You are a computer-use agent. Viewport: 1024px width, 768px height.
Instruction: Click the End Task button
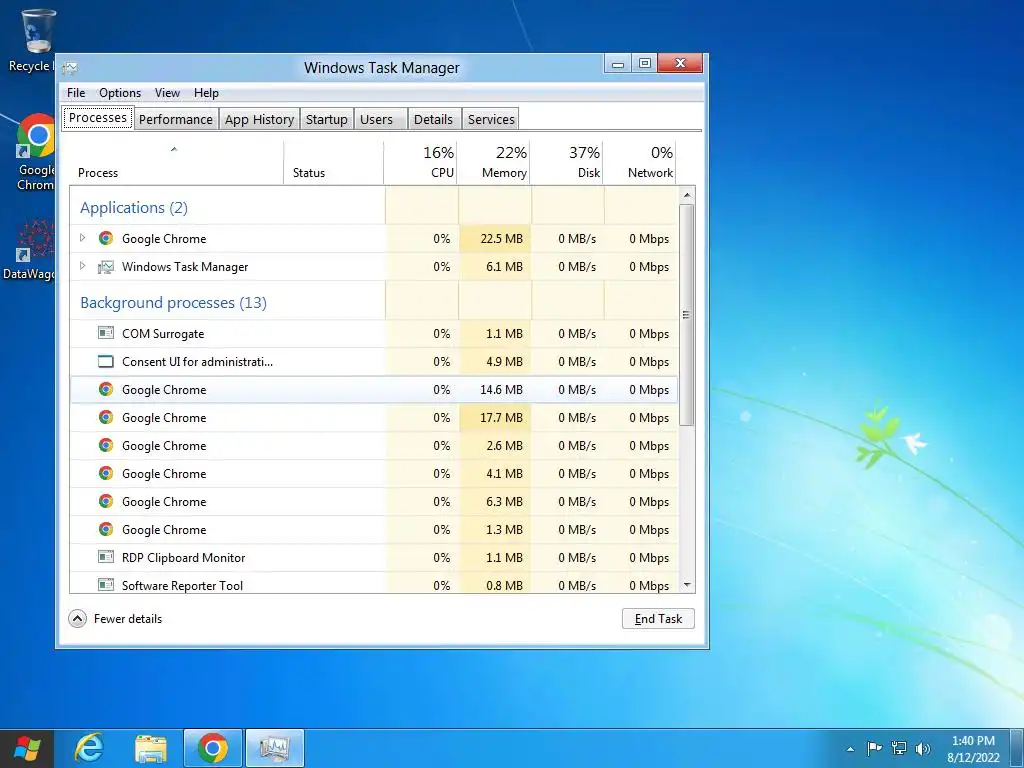pyautogui.click(x=658, y=618)
